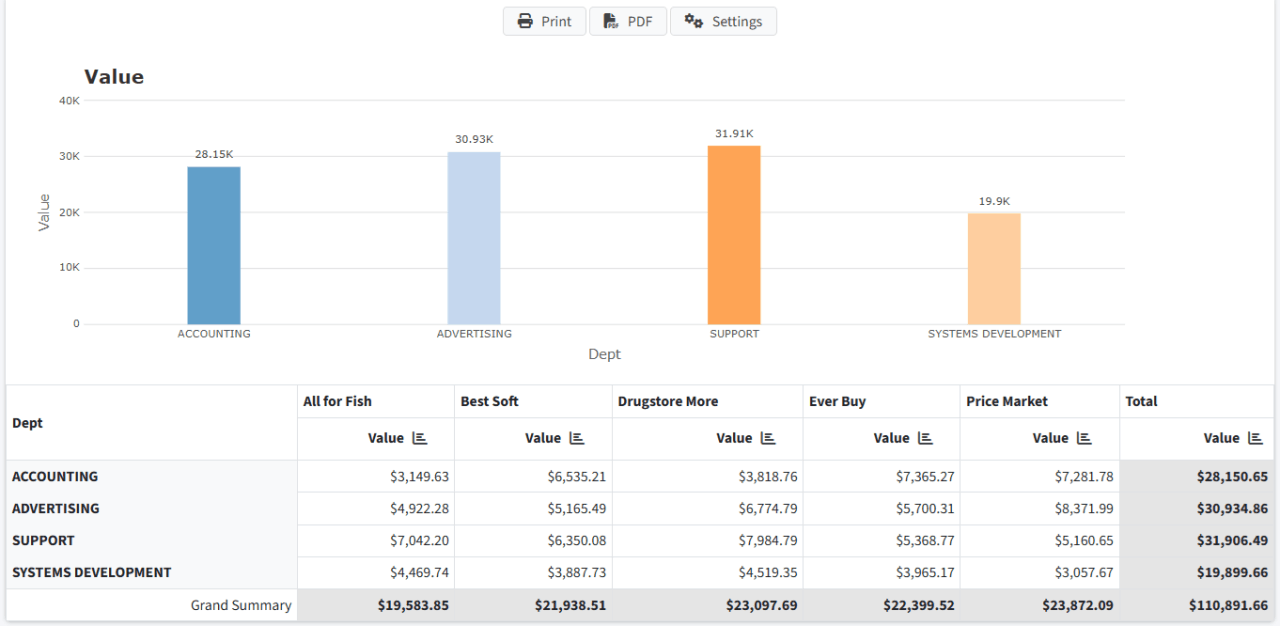Select the ADVERTISING row label
Screen dimensions: 1280x626
click(56, 509)
